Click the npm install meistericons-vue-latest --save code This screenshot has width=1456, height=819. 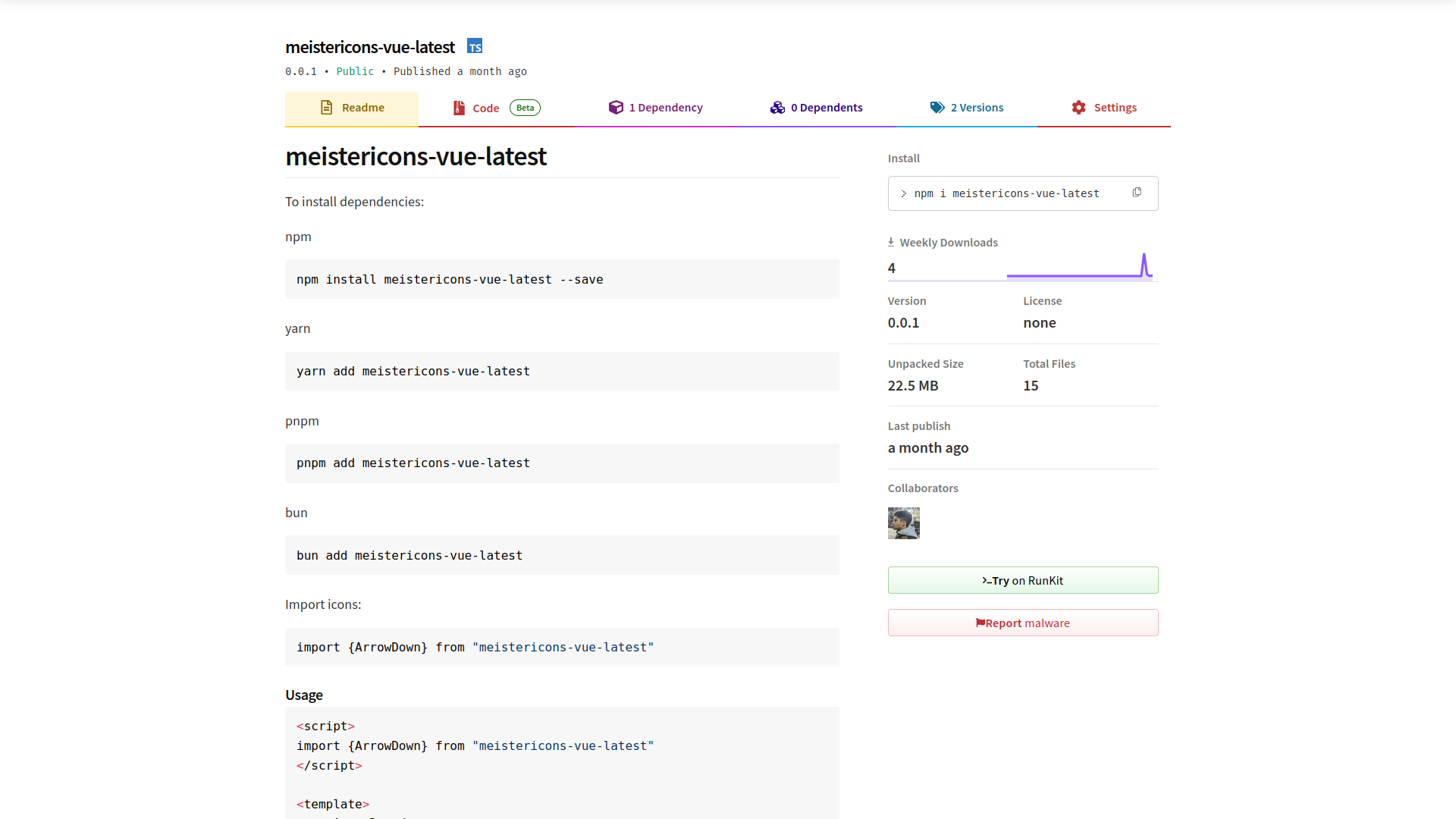click(450, 280)
